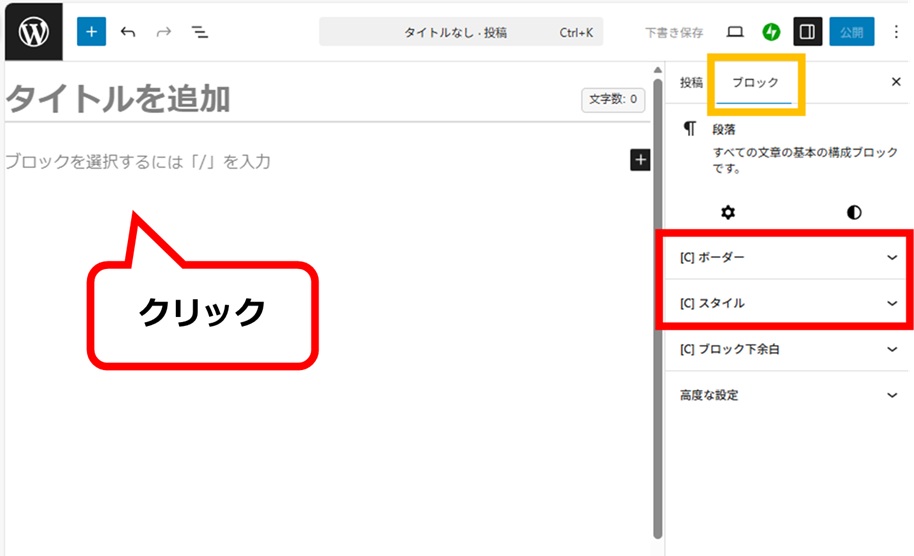The image size is (914, 556).
Task: Open the three-dot options menu
Action: click(x=896, y=32)
